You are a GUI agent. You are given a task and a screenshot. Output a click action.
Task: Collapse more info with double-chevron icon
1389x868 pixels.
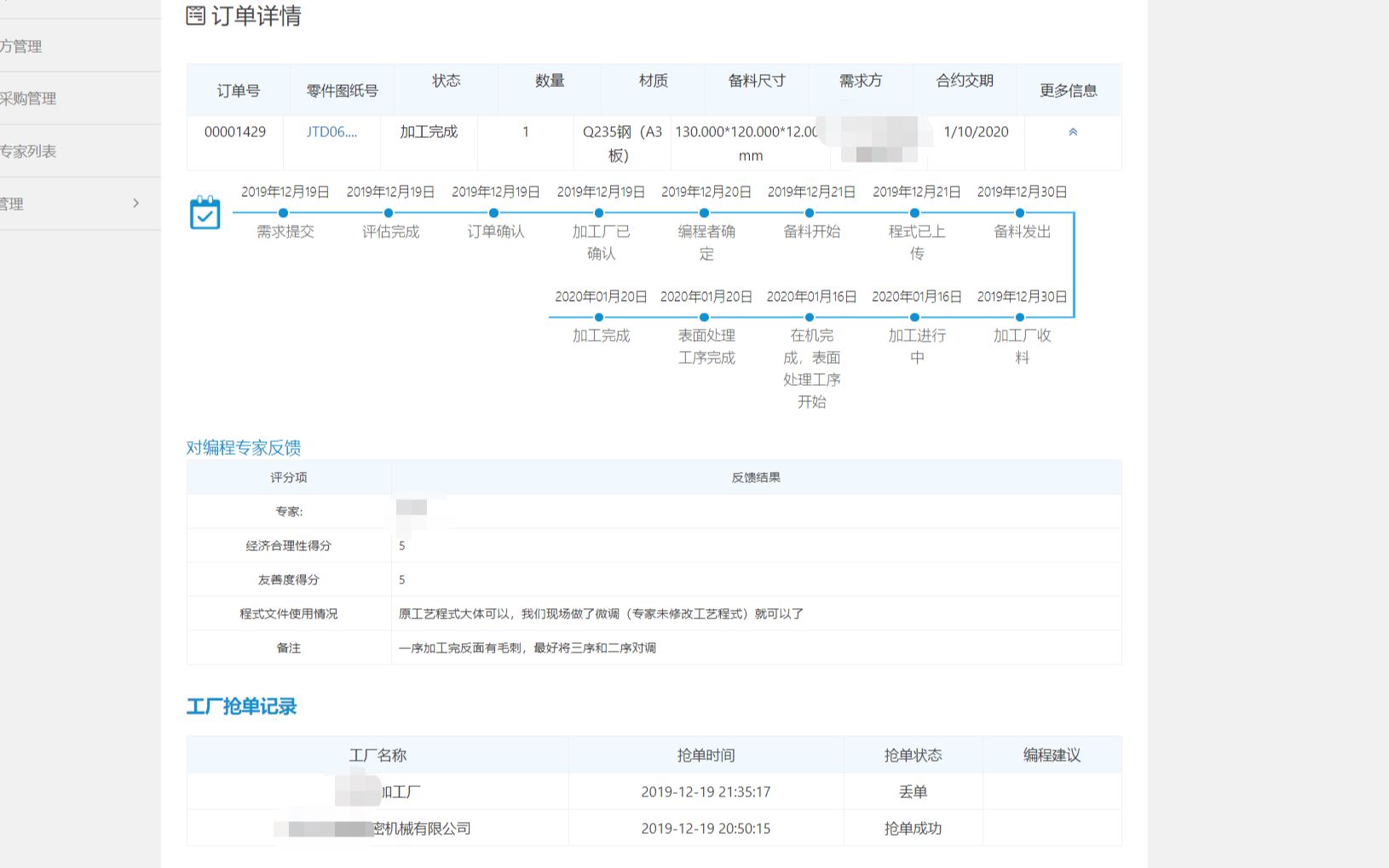coord(1073,132)
